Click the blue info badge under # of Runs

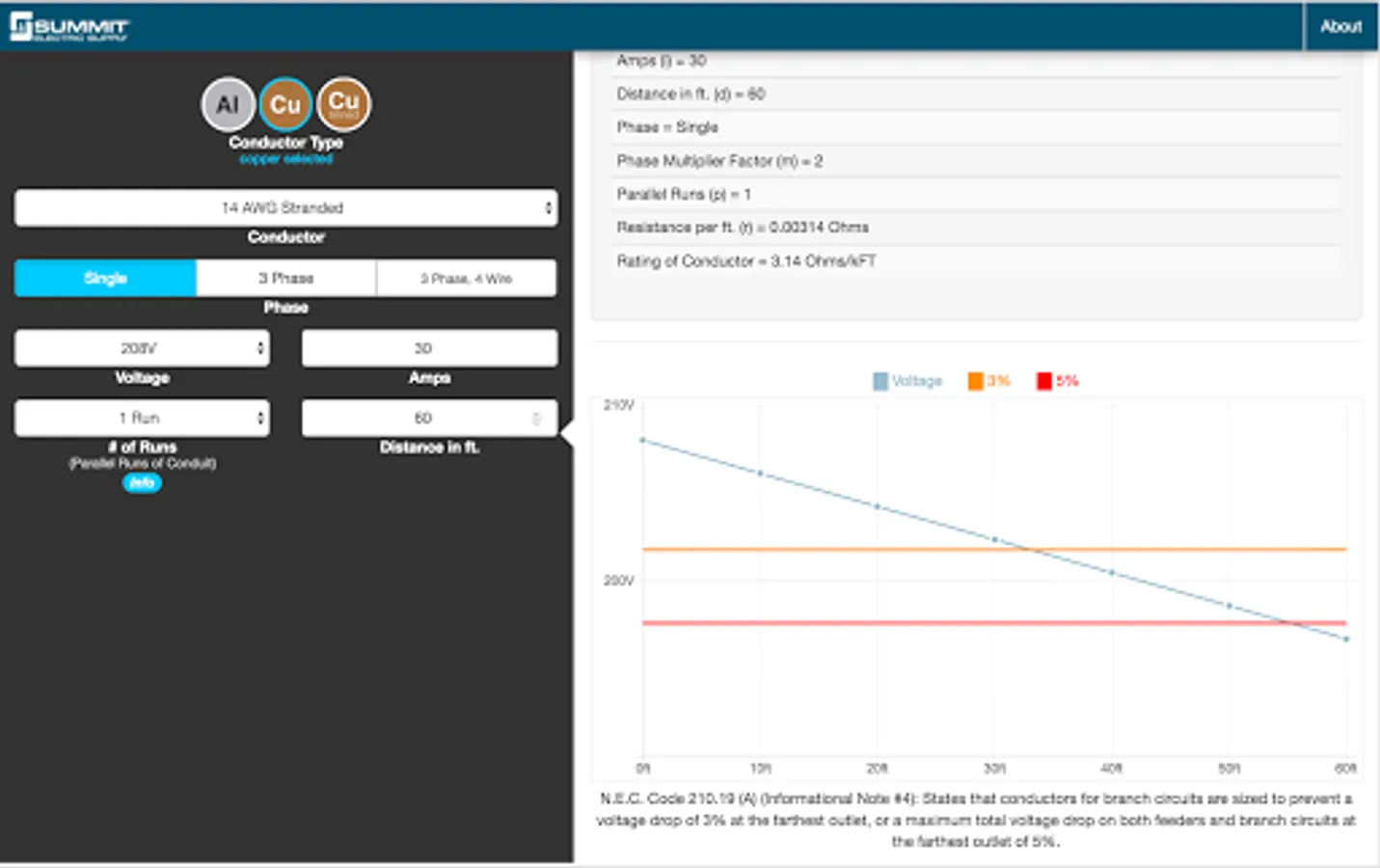(x=142, y=483)
